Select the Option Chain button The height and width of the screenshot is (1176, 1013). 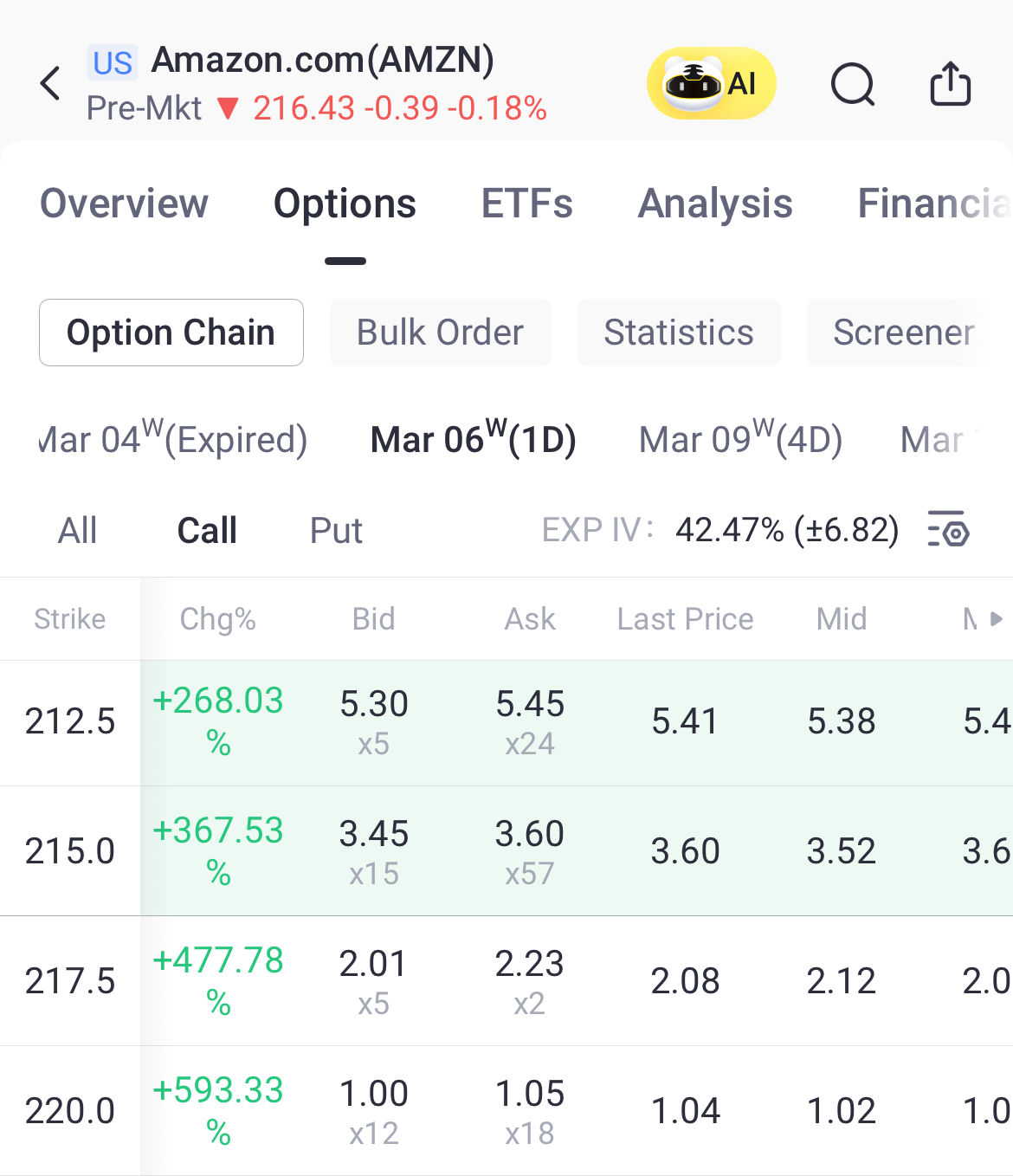tap(171, 333)
